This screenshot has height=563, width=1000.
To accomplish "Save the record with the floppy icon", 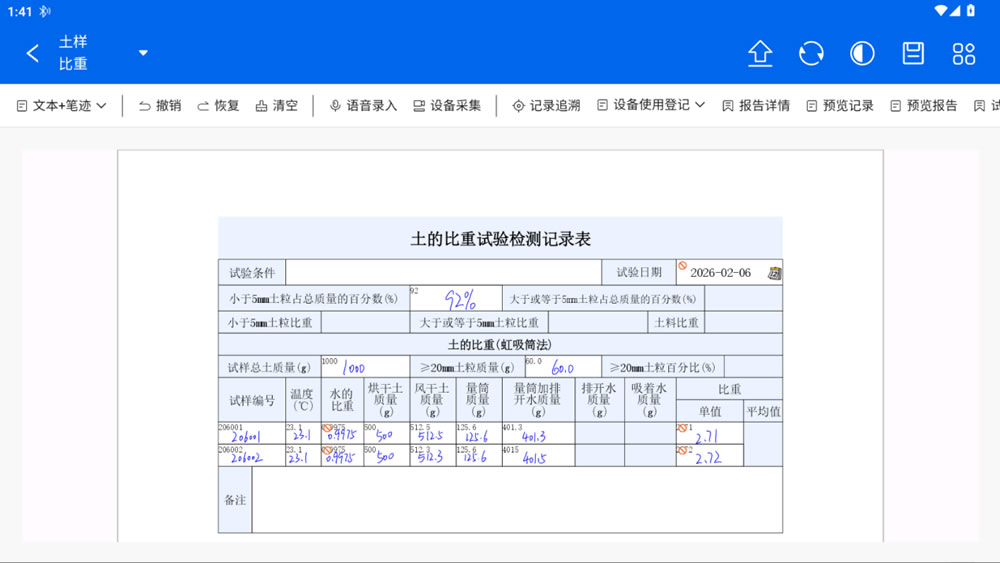I will click(x=913, y=54).
